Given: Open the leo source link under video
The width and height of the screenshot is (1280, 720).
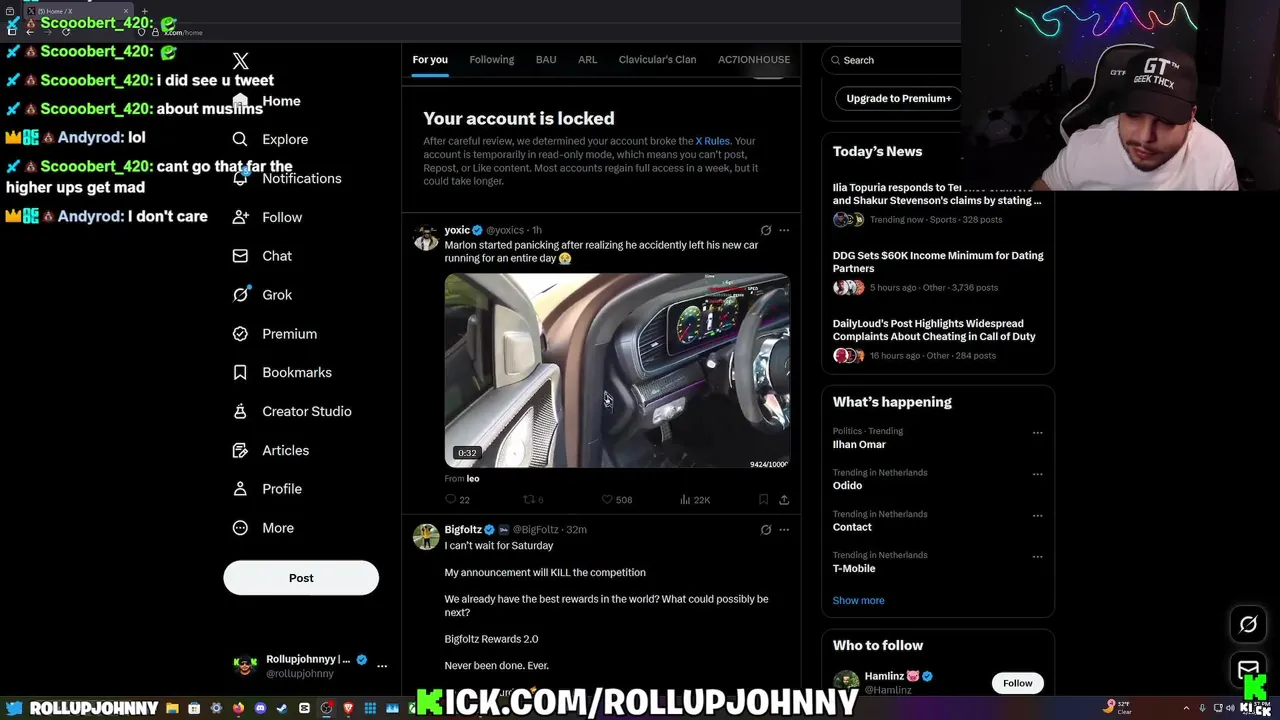Looking at the screenshot, I should pyautogui.click(x=473, y=479).
